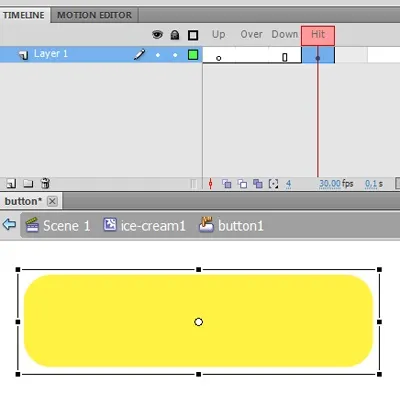Click Edit Multiple Frames icon
Screen dimensions: 400x406
point(258,184)
